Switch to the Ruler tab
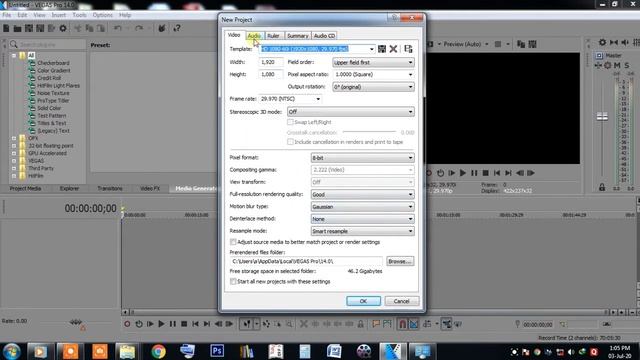The height and width of the screenshot is (360, 640). pos(273,36)
